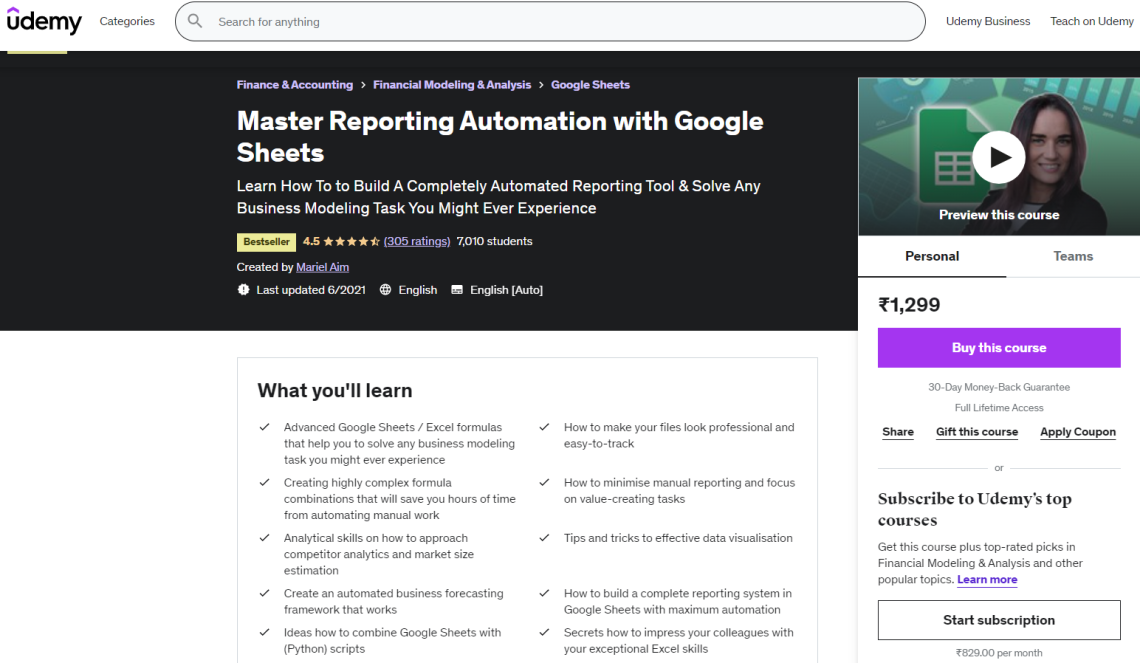The height and width of the screenshot is (663, 1140).
Task: Open Teach on Udemy link
Action: click(1091, 21)
